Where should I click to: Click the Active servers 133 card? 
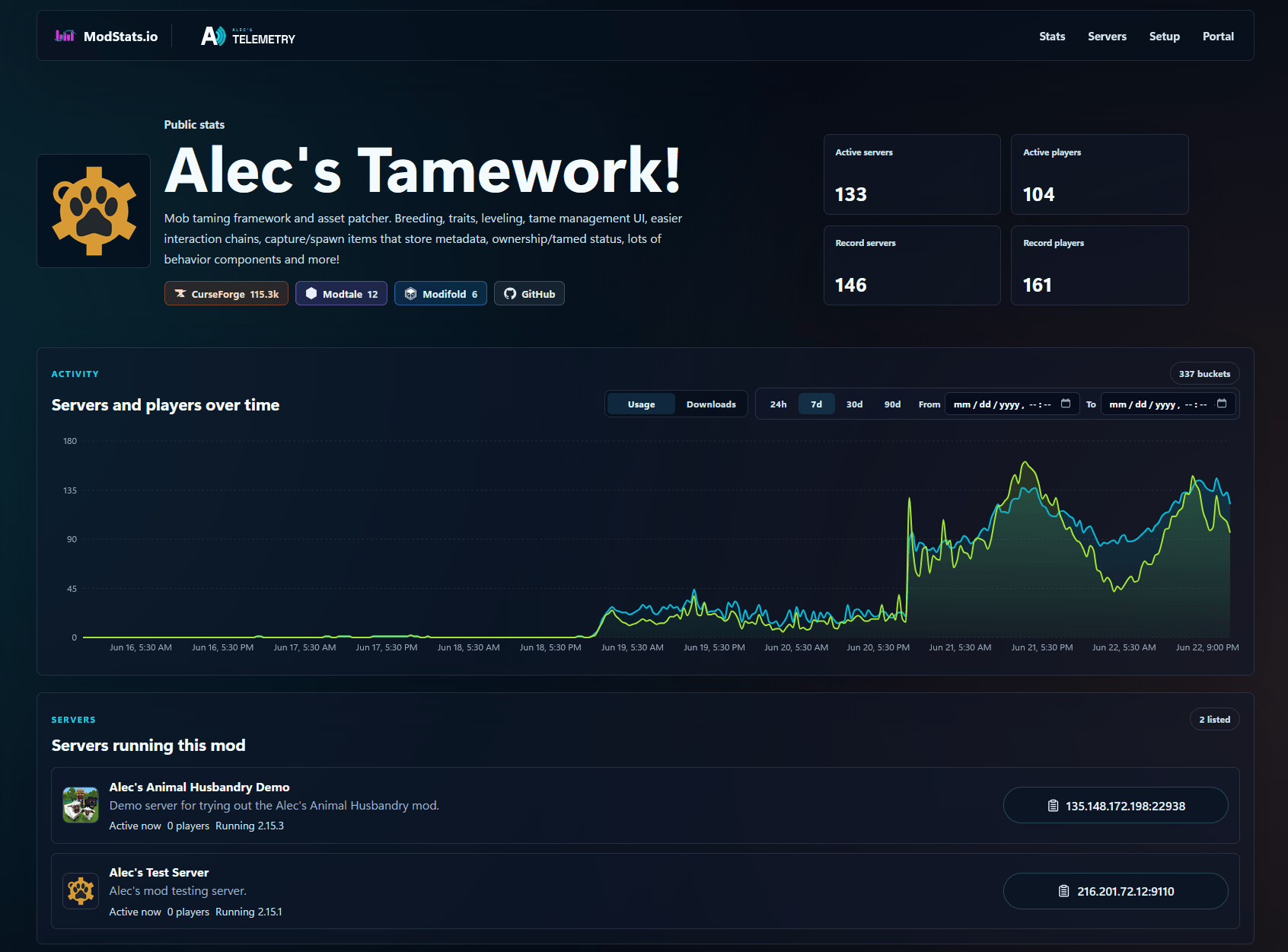click(912, 174)
